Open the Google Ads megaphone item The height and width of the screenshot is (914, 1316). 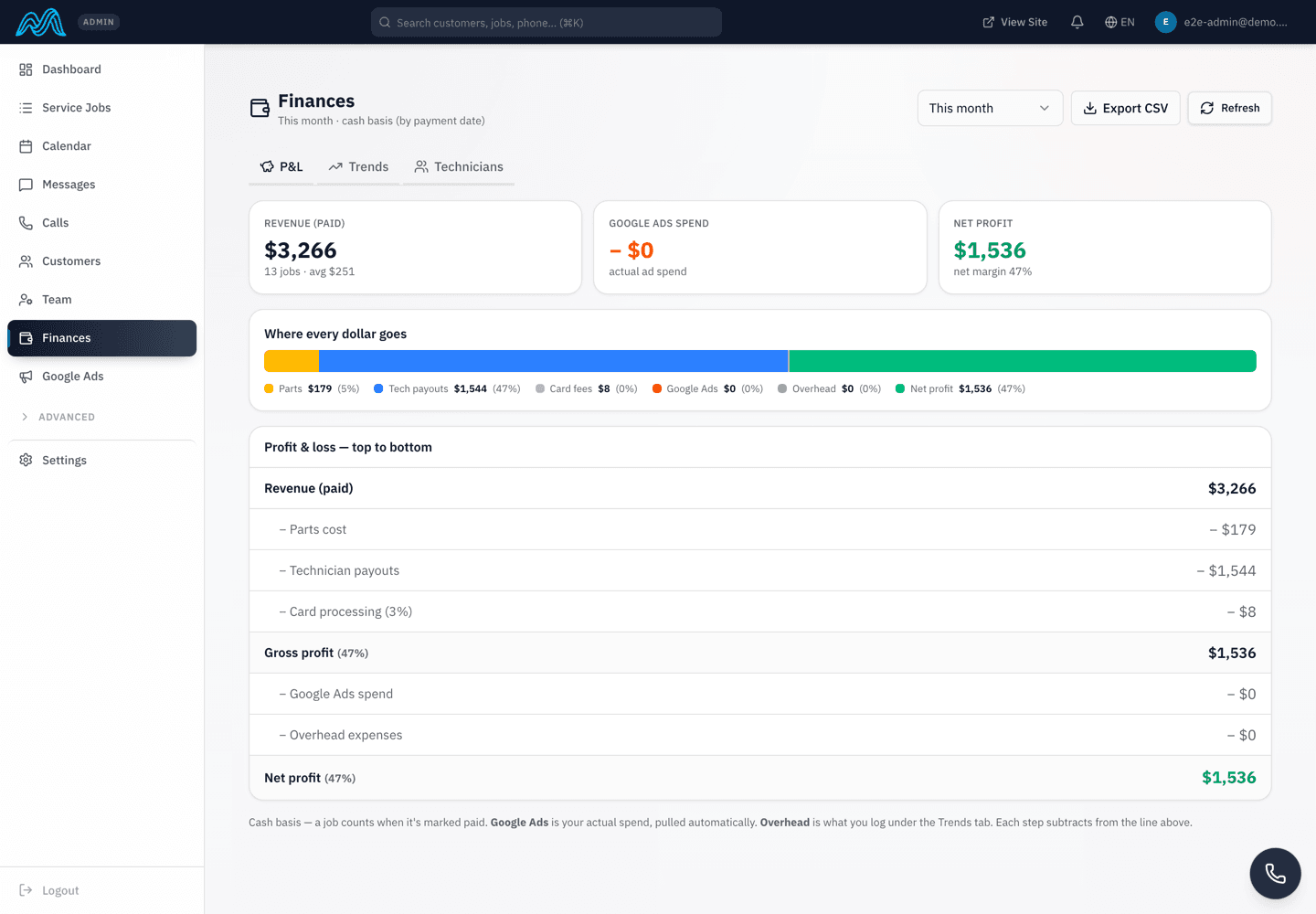101,377
